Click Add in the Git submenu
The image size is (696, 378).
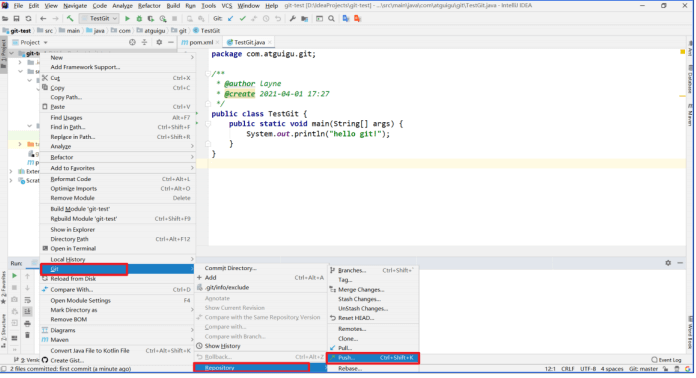(x=261, y=278)
